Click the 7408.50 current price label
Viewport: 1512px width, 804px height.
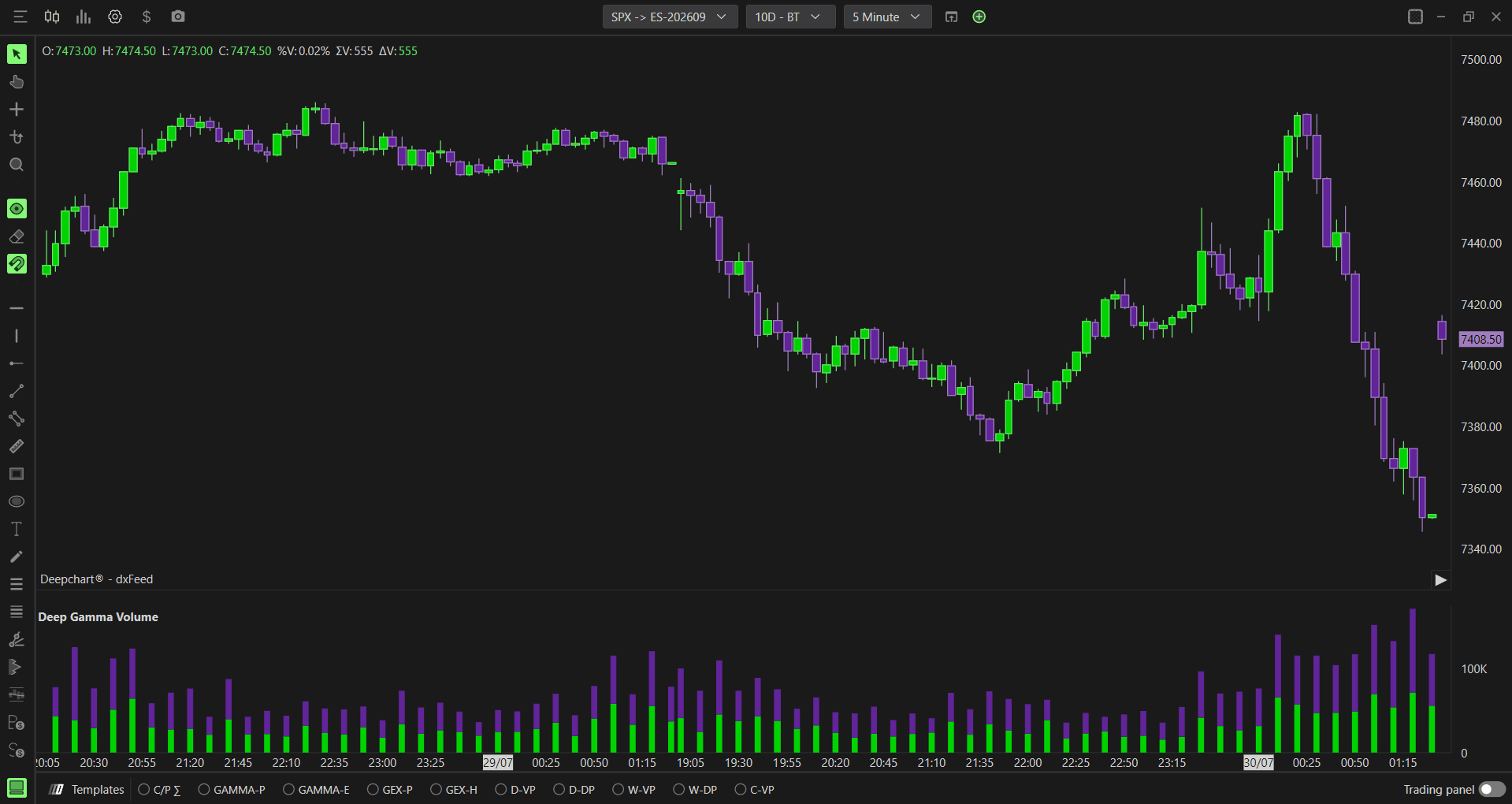(1481, 340)
